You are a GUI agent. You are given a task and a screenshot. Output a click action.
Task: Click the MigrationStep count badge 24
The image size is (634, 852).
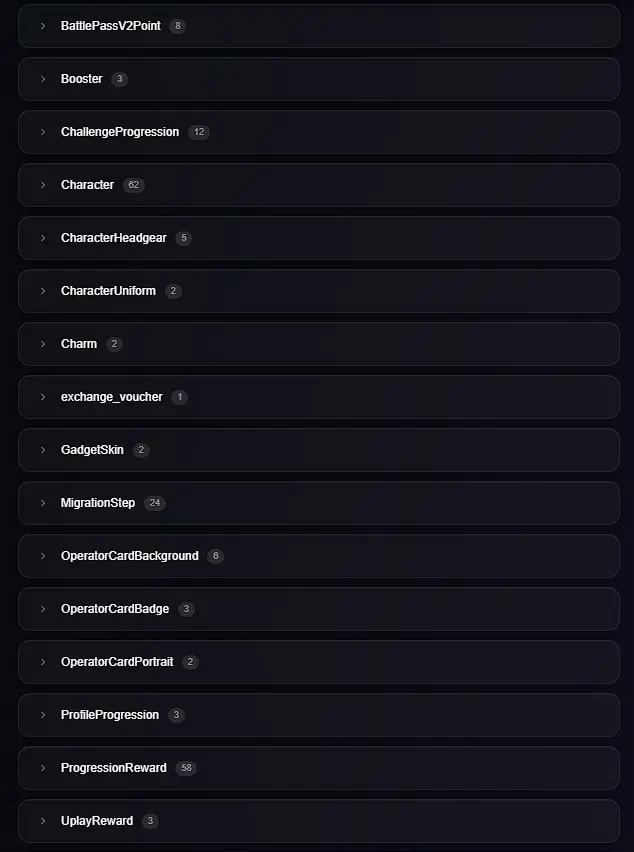pyautogui.click(x=155, y=503)
